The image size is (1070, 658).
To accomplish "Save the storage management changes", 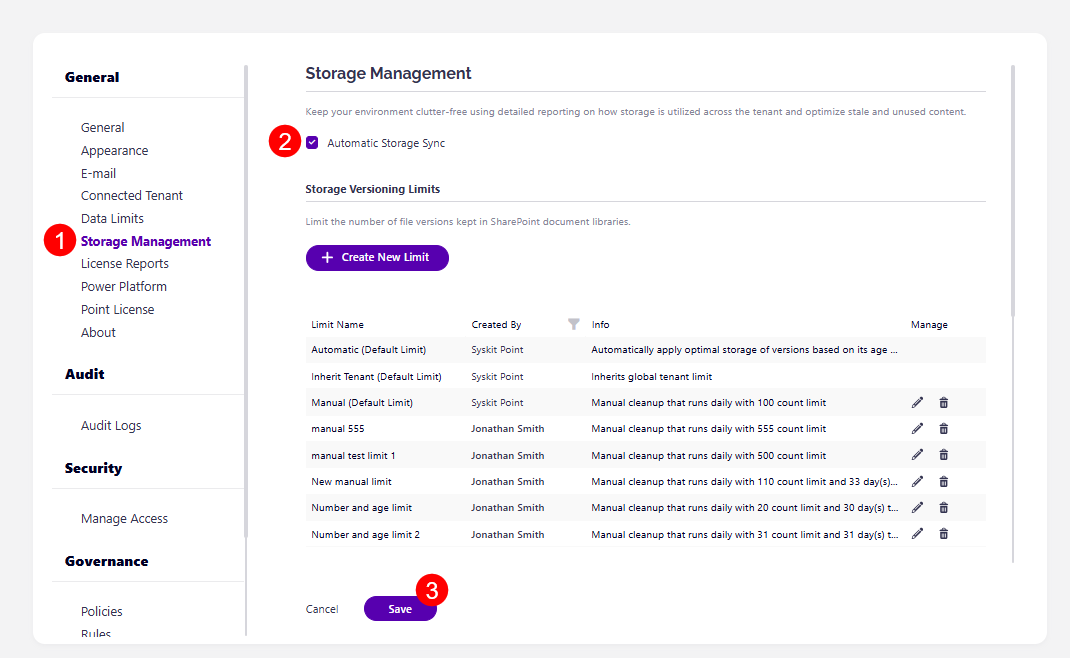I will pyautogui.click(x=400, y=608).
